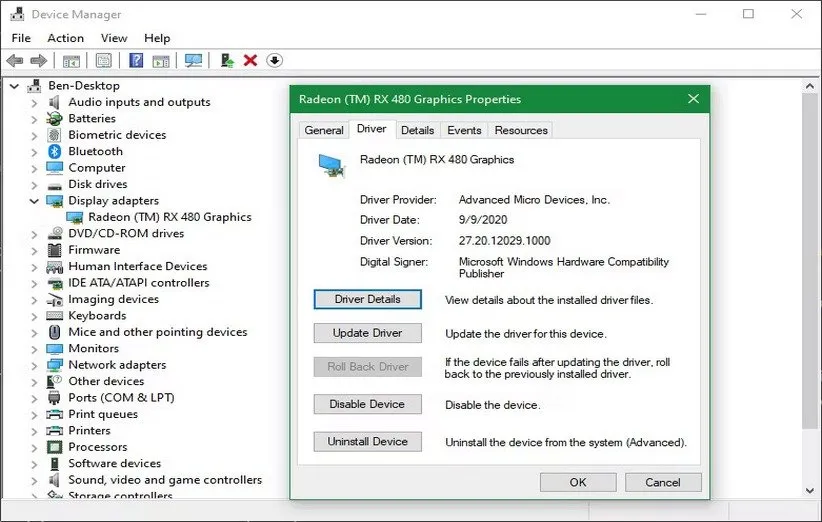Click the black down-arrow circle toolbar icon
Image resolution: width=822 pixels, height=522 pixels.
273,61
